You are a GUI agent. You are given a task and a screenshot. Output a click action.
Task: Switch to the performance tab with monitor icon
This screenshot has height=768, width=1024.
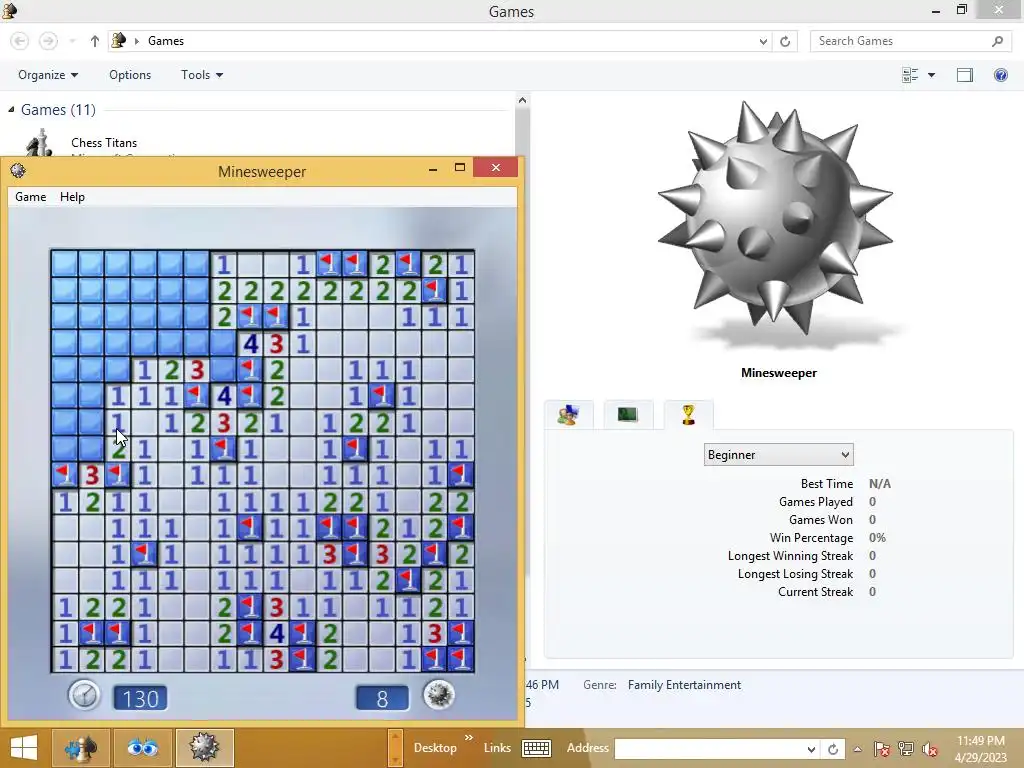[628, 415]
